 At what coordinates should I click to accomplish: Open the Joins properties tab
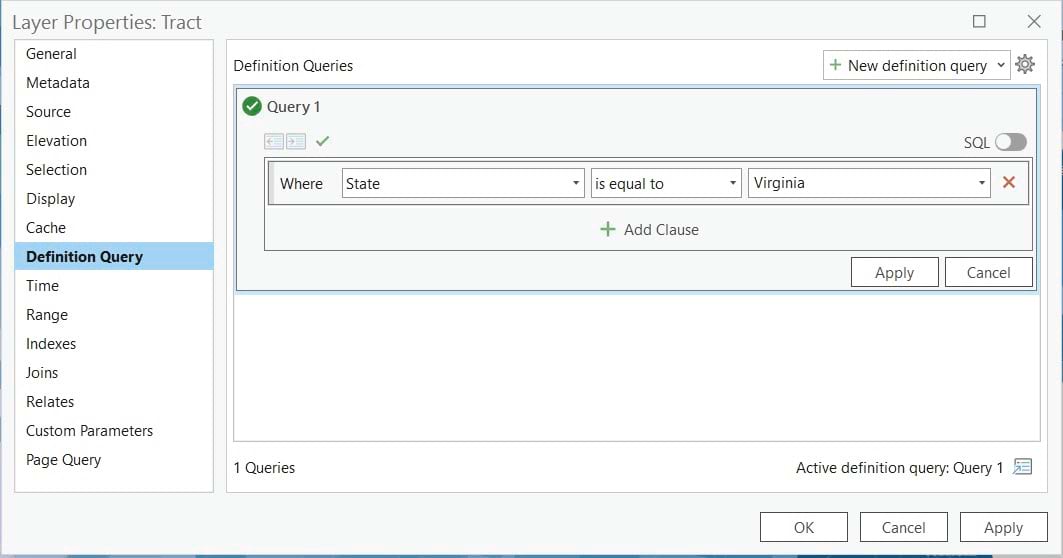coord(42,373)
